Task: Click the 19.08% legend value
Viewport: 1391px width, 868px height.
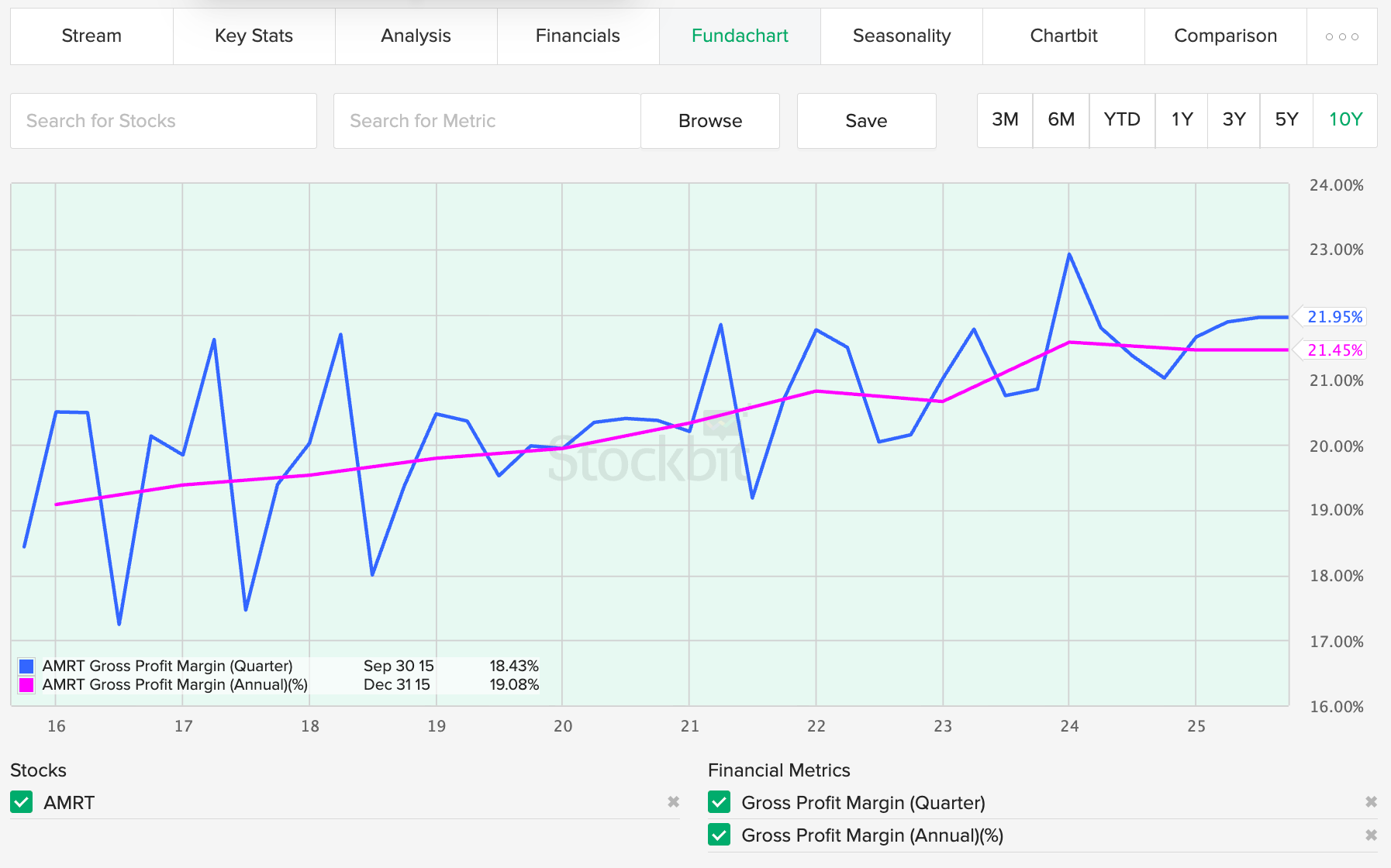Action: (514, 684)
